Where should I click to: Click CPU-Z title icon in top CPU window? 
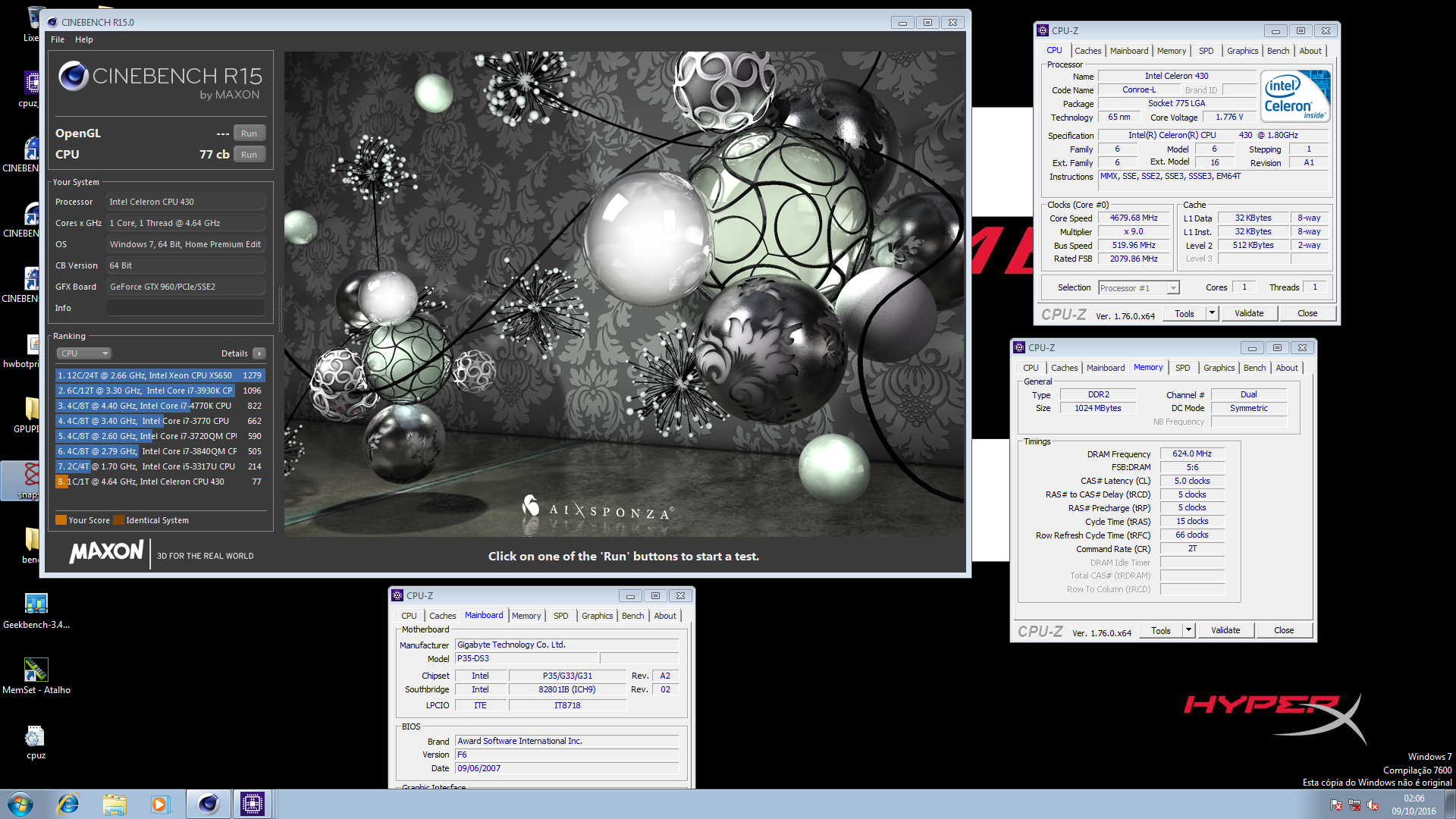click(1043, 30)
